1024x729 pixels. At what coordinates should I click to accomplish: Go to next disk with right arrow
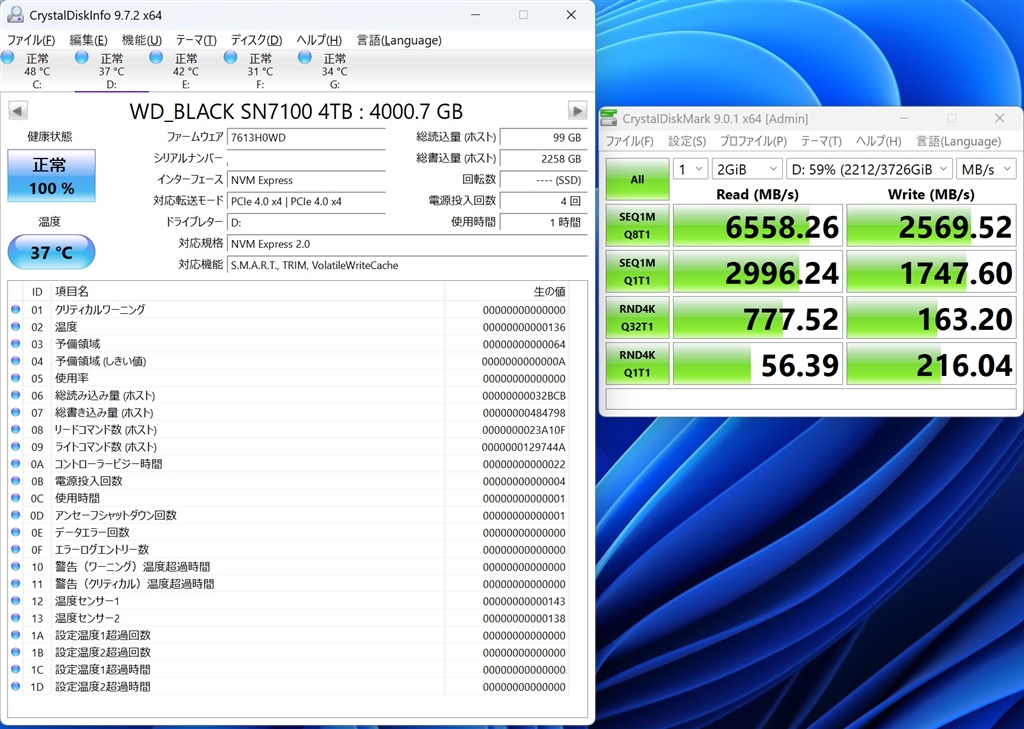[577, 110]
